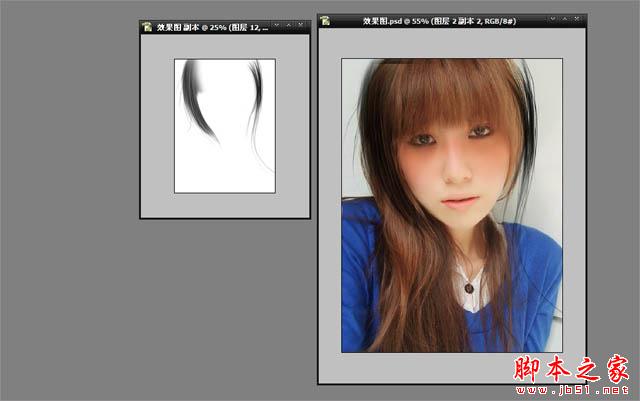This screenshot has height=401, width=640.
Task: Maximize the 效果图.psd document window
Action: pos(565,19)
